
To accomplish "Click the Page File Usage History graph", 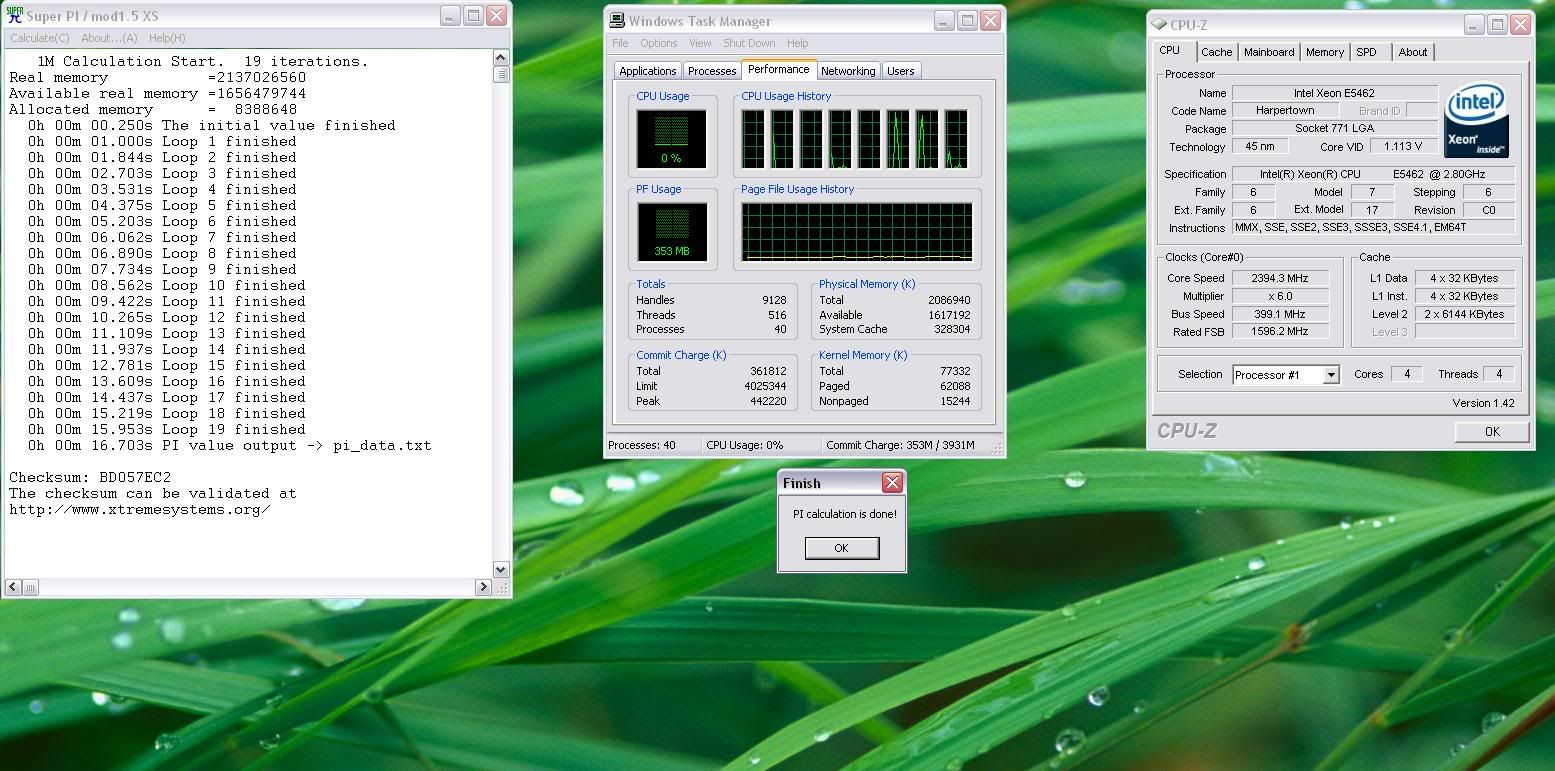I will tap(857, 233).
